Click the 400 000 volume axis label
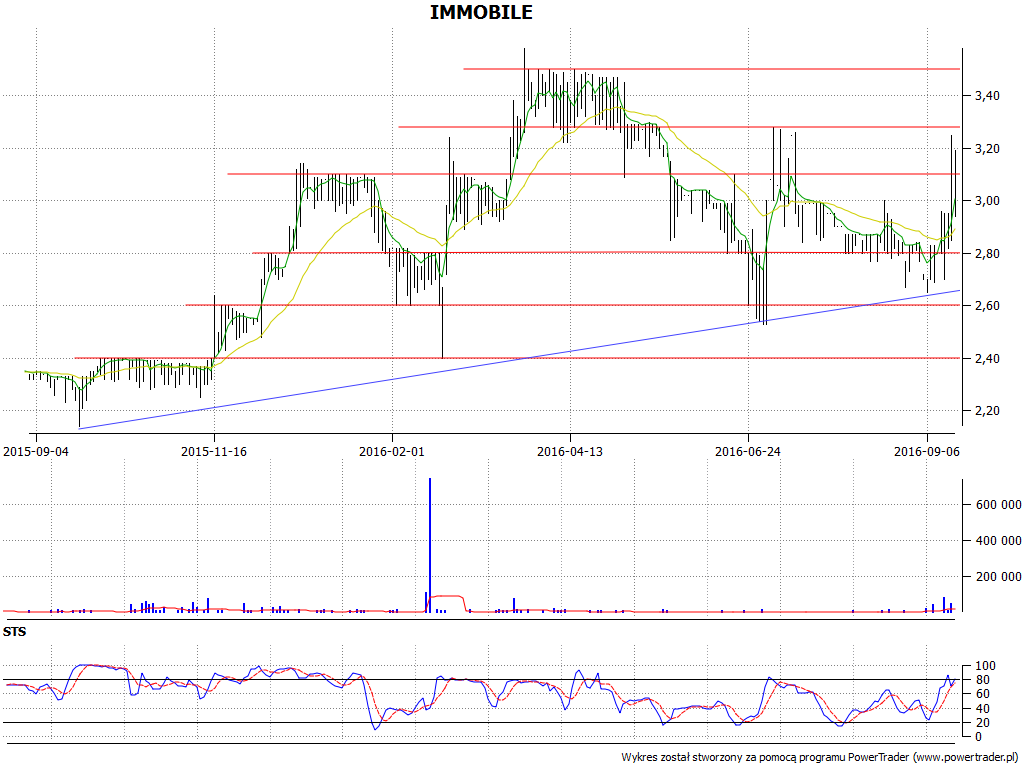This screenshot has width=1024, height=768. (x=998, y=540)
